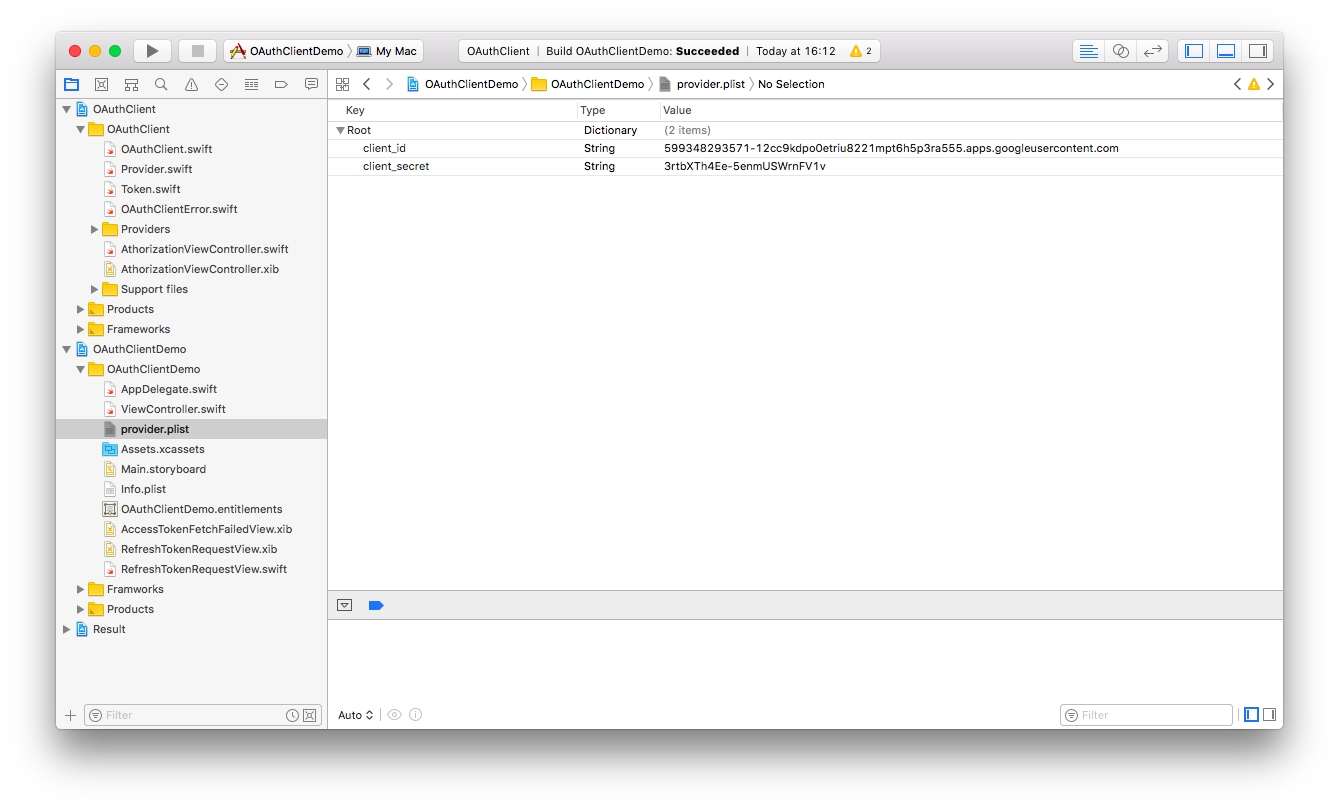Open the Find navigator magnifier icon

click(x=161, y=84)
